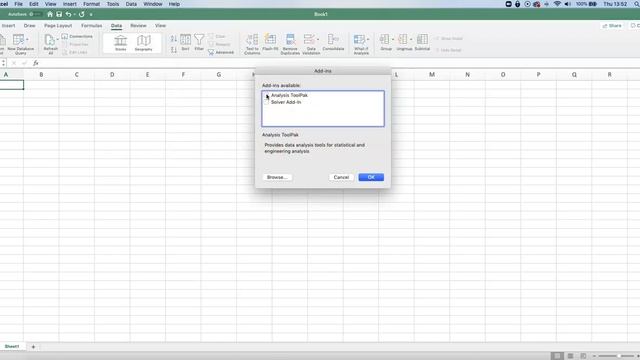Image resolution: width=640 pixels, height=360 pixels.
Task: Add a new sheet with plus button
Action: click(x=33, y=347)
